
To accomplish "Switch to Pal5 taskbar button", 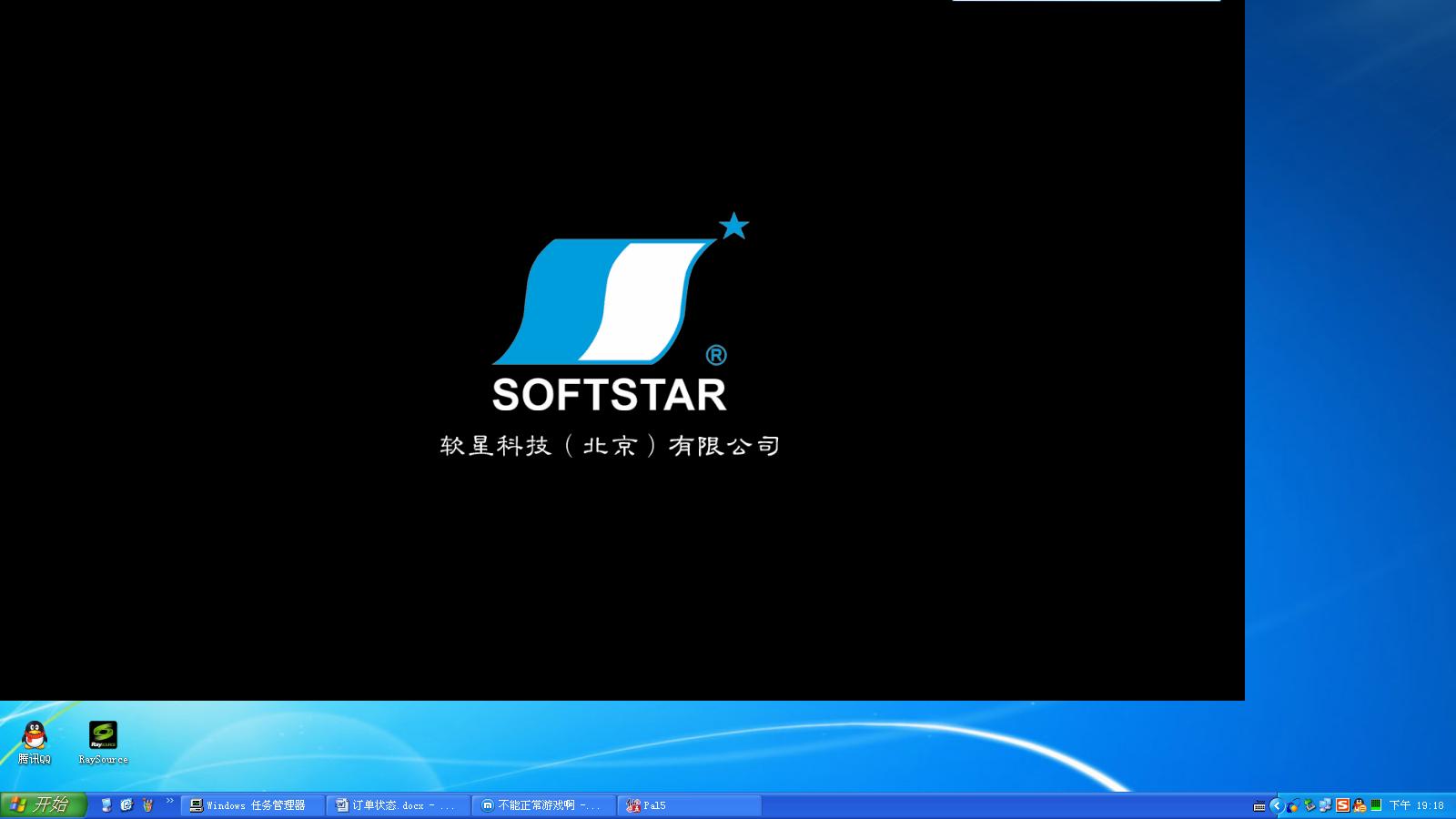I will pos(690,805).
